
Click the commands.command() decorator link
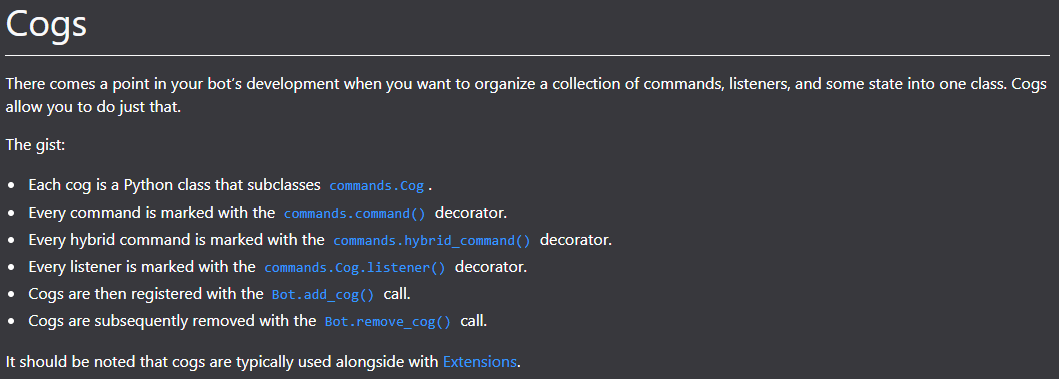355,213
